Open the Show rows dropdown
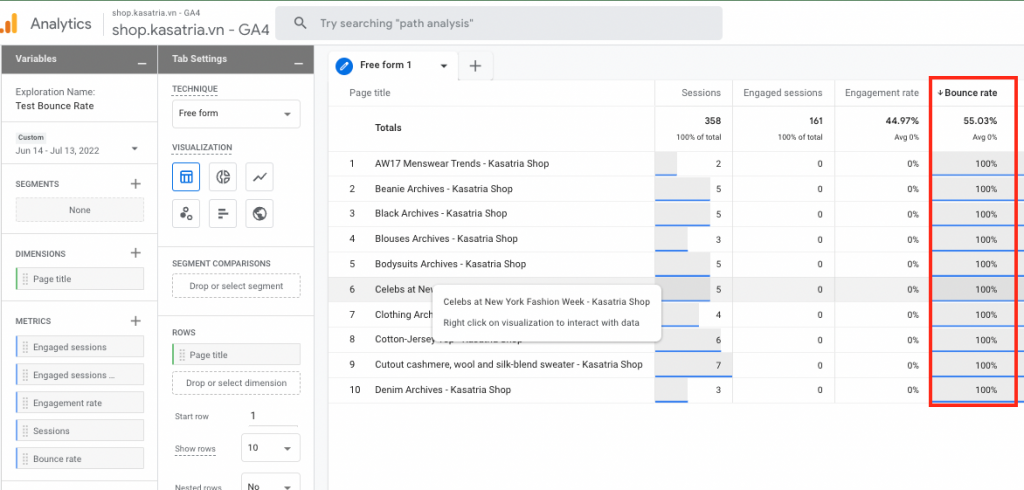Image resolution: width=1024 pixels, height=490 pixels. click(x=270, y=448)
